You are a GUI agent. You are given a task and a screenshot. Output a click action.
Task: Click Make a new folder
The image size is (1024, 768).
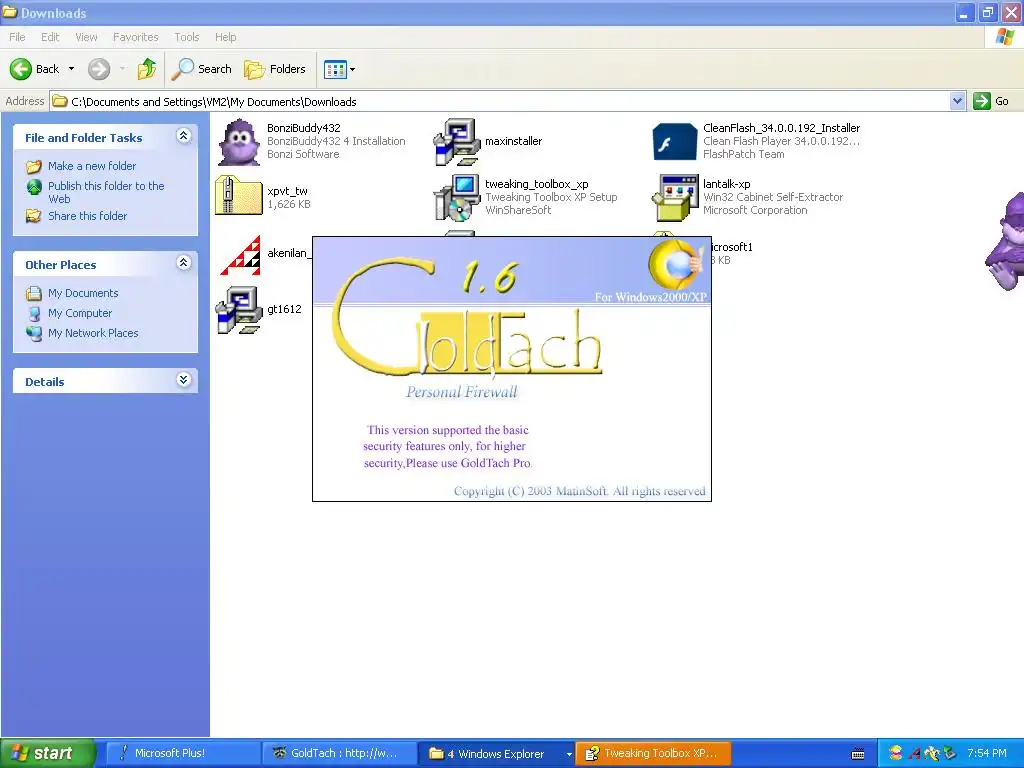[x=92, y=166]
